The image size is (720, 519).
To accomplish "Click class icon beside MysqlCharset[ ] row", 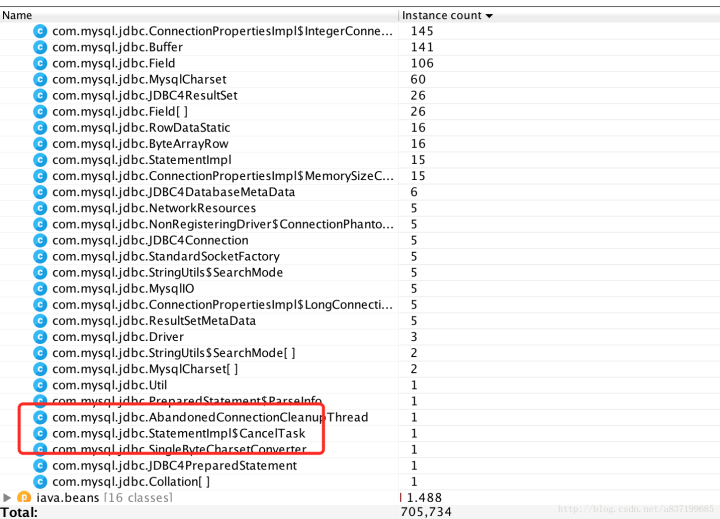I will pos(40,369).
